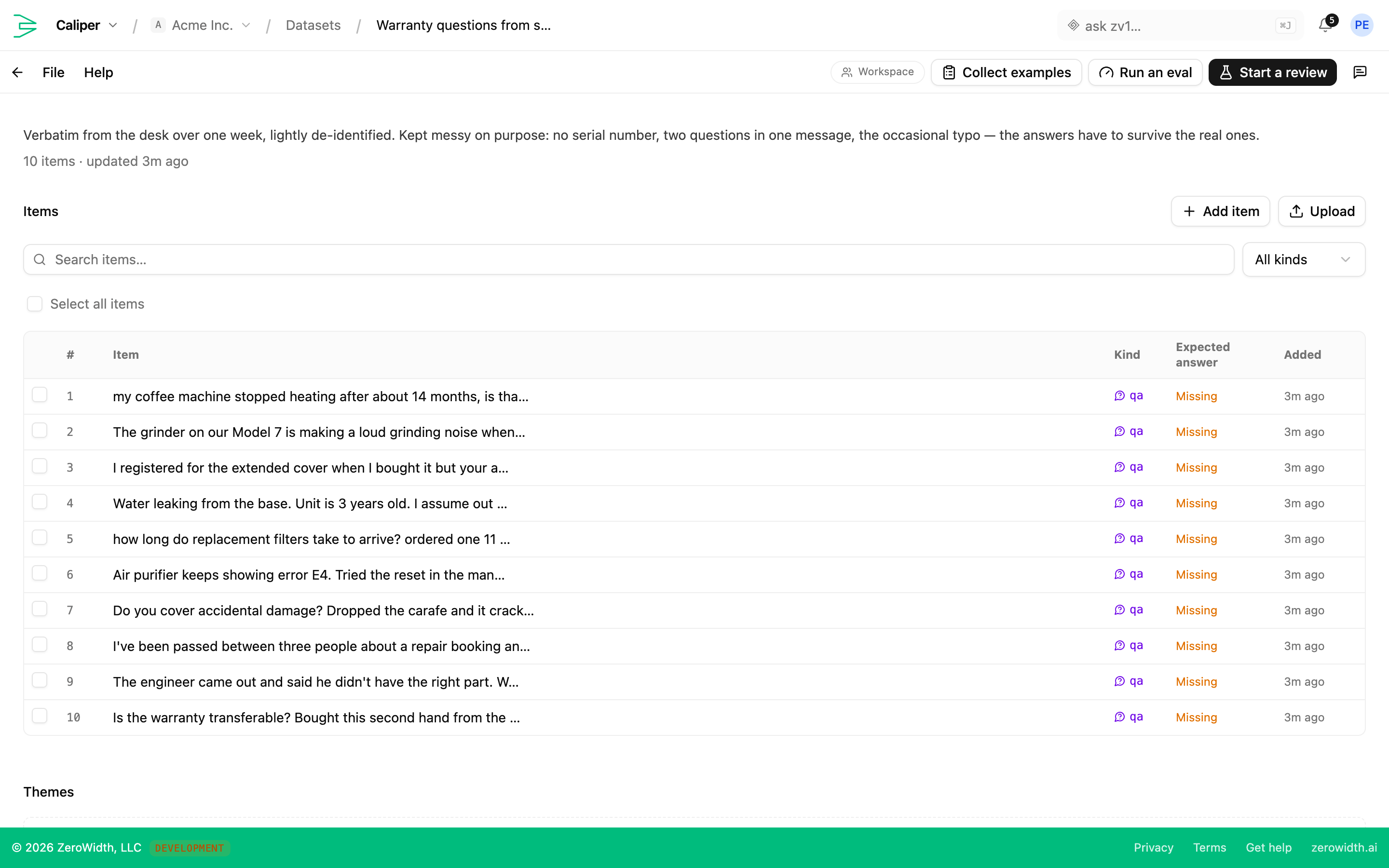
Task: Check the box for item 1
Action: click(40, 395)
